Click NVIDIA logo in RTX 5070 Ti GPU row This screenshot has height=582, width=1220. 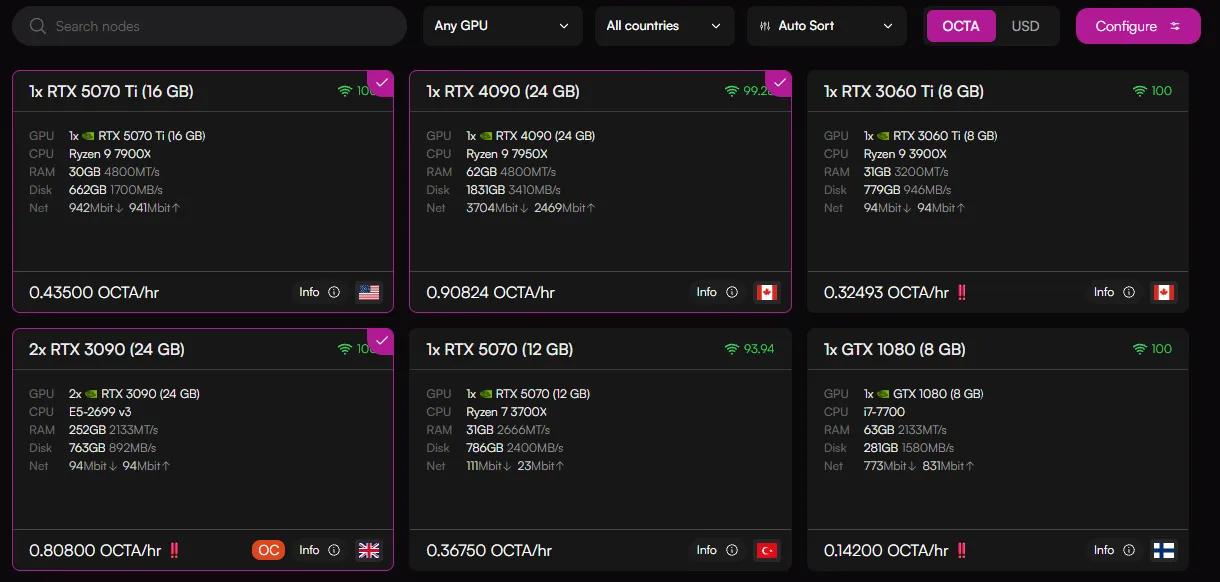pos(89,136)
